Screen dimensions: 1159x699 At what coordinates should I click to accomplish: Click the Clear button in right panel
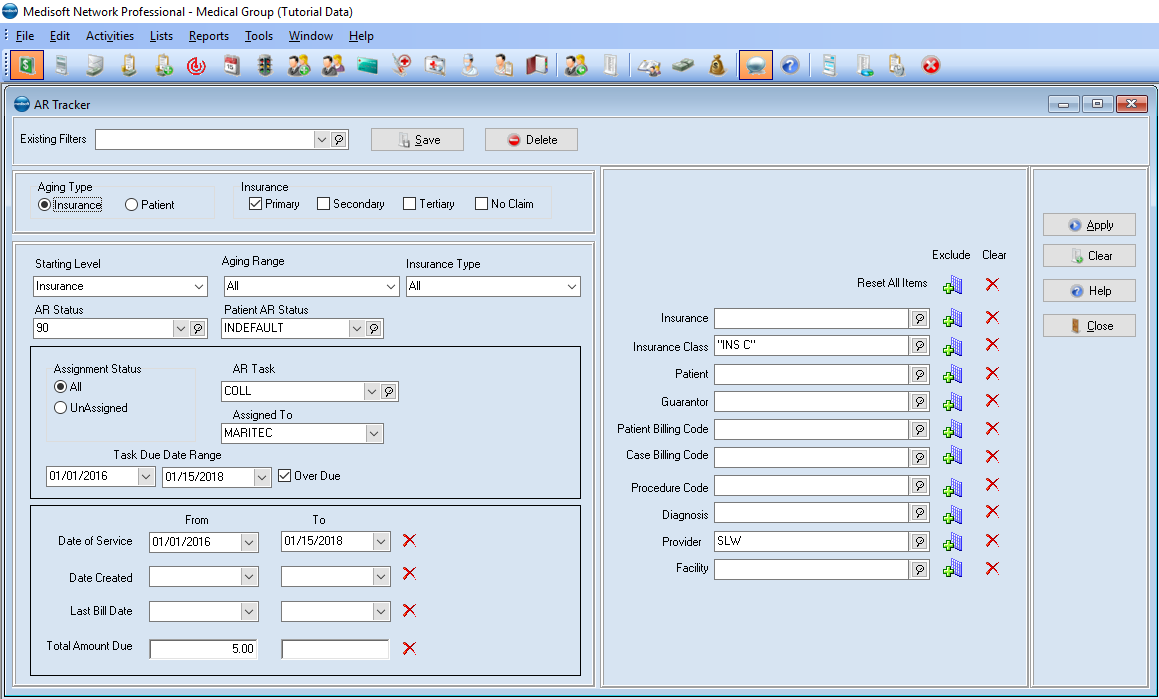coord(1090,256)
